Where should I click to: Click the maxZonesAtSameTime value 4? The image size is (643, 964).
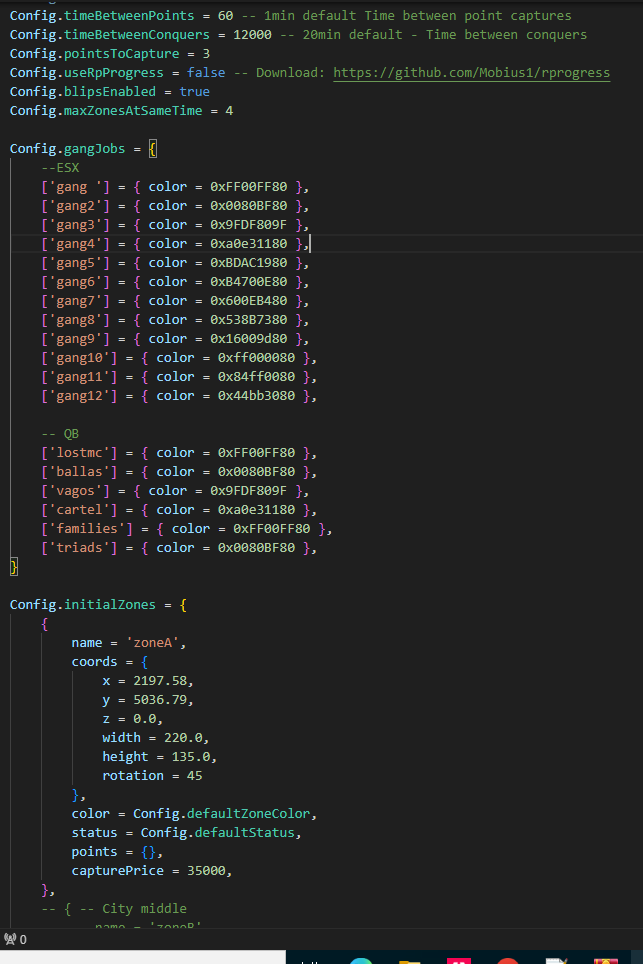coord(229,111)
